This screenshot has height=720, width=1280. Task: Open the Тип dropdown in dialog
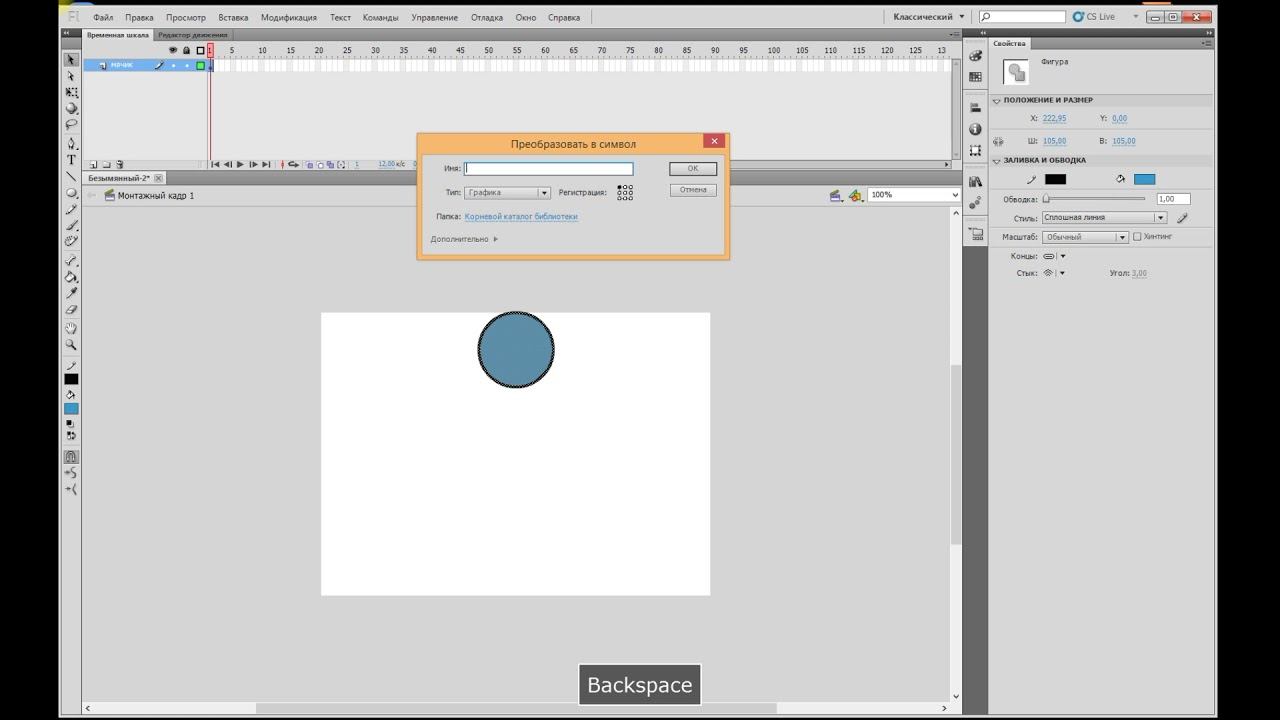tap(508, 193)
